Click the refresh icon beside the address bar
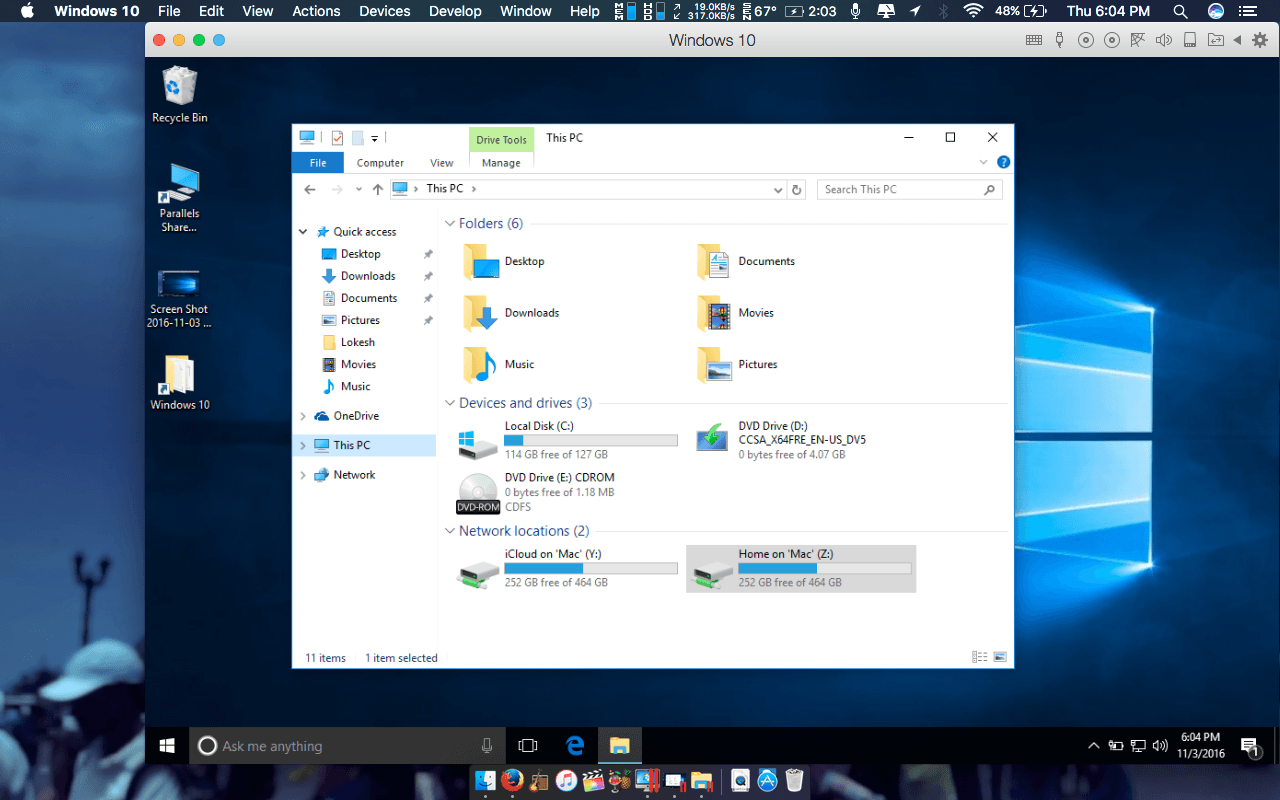The image size is (1280, 800). [x=797, y=189]
